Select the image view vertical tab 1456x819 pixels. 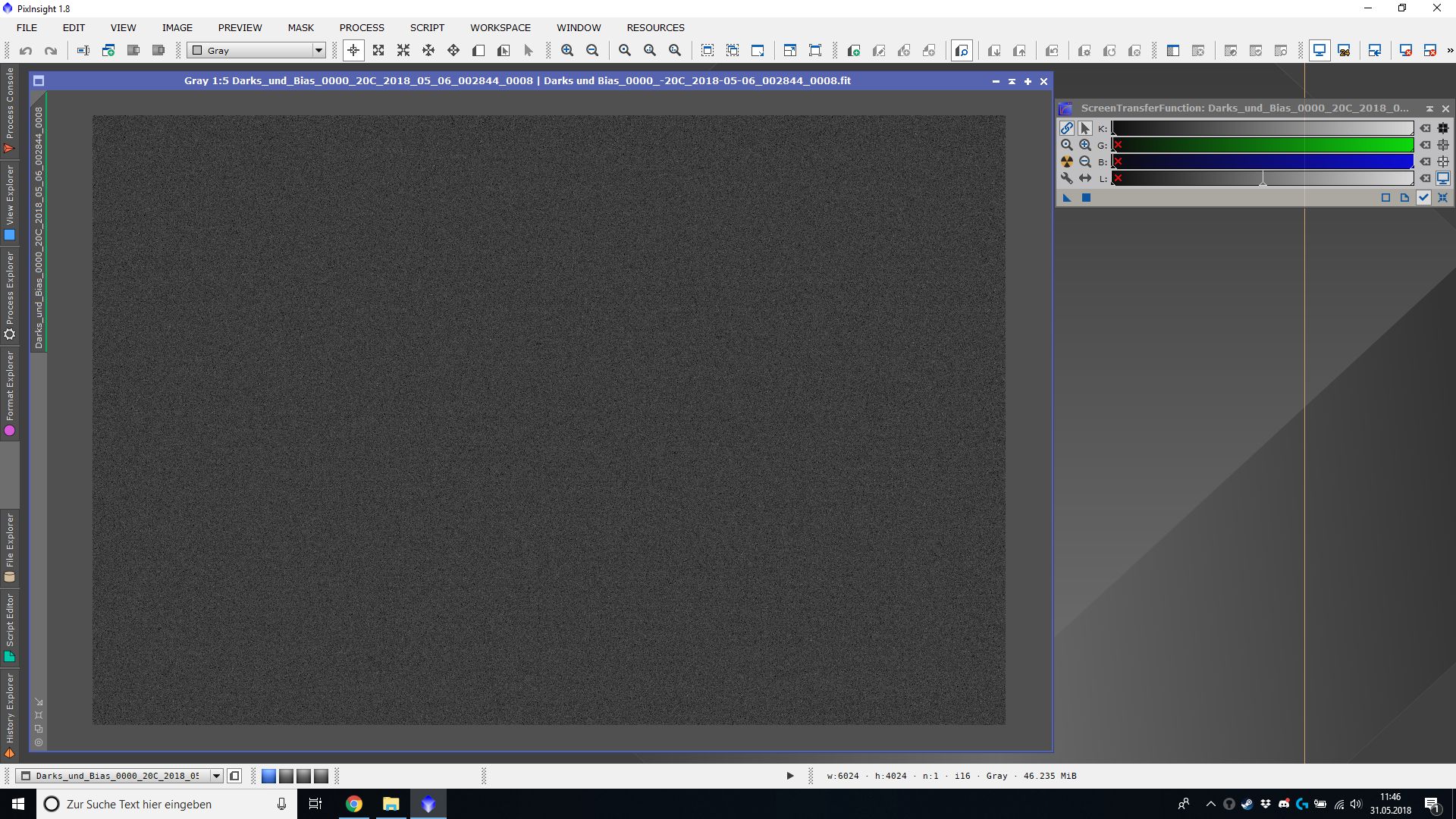coord(39,223)
